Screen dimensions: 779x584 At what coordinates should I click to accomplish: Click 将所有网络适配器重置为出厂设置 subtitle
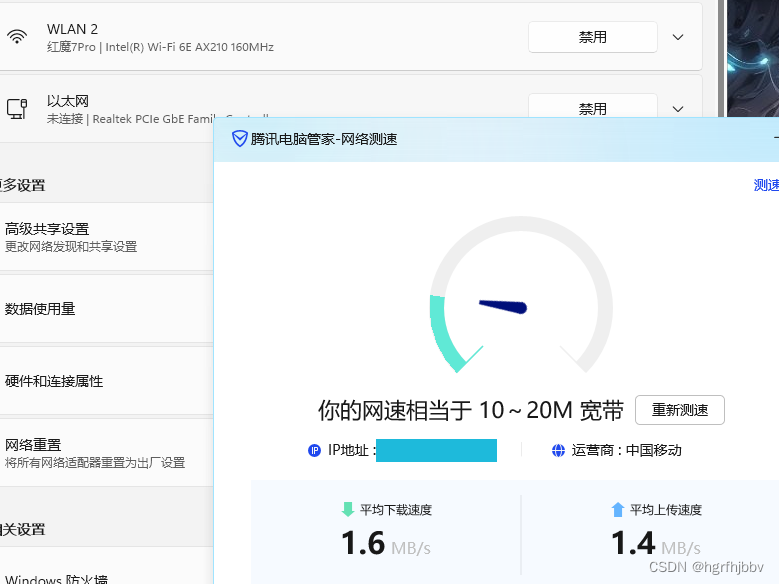pyautogui.click(x=95, y=463)
